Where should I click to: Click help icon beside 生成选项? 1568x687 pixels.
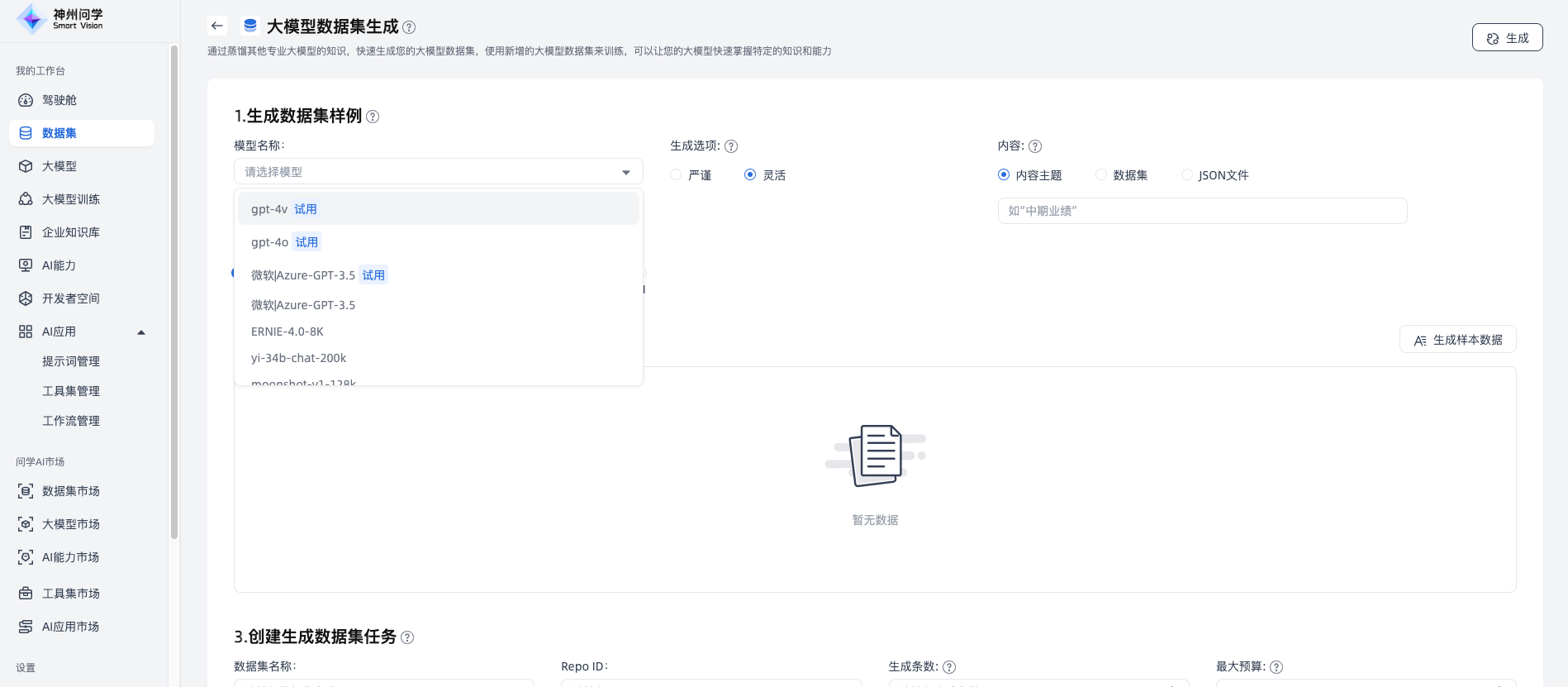point(731,146)
